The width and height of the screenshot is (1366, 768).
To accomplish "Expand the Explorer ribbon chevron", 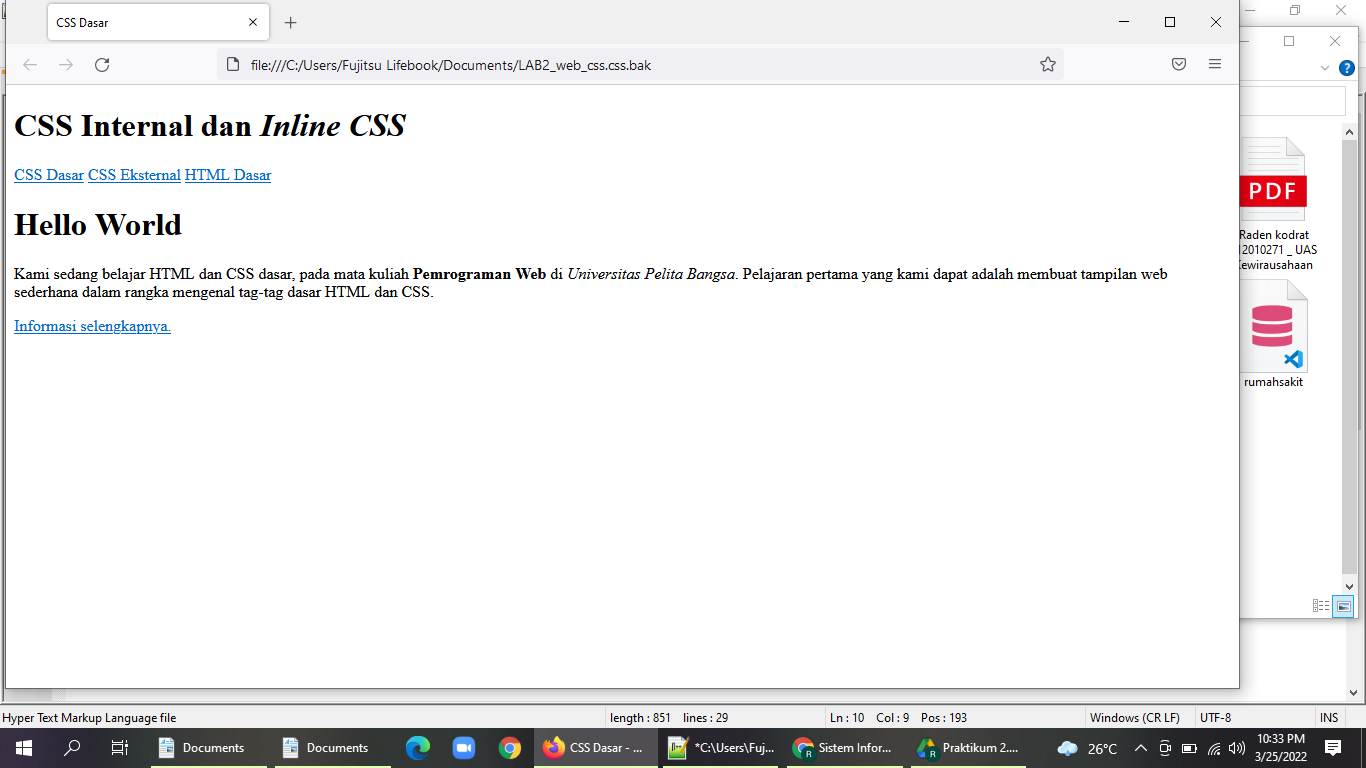I will (1325, 68).
